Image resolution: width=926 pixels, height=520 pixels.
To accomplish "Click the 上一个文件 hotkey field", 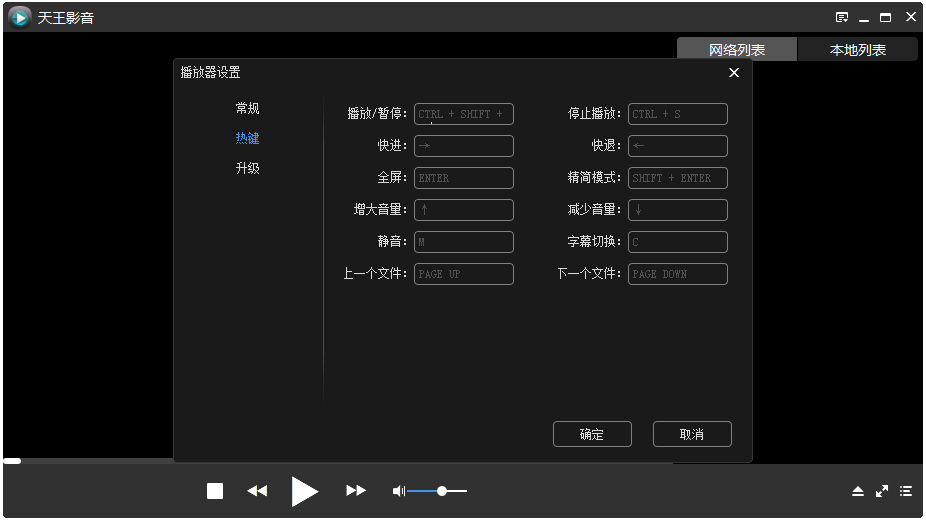I will [x=464, y=274].
